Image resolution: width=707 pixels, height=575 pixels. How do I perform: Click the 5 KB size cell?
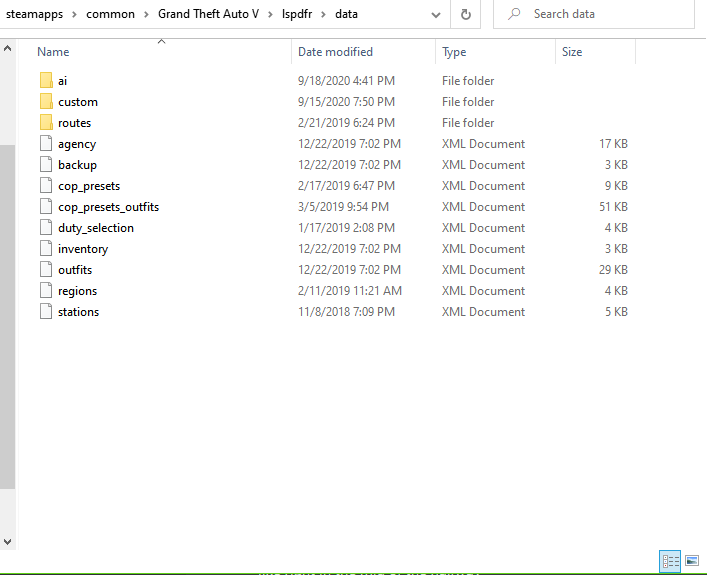pos(616,312)
